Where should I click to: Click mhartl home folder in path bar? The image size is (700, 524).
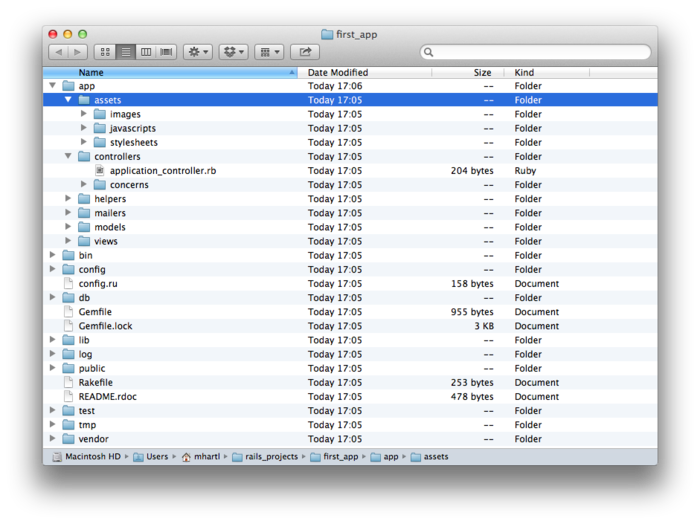tap(207, 457)
